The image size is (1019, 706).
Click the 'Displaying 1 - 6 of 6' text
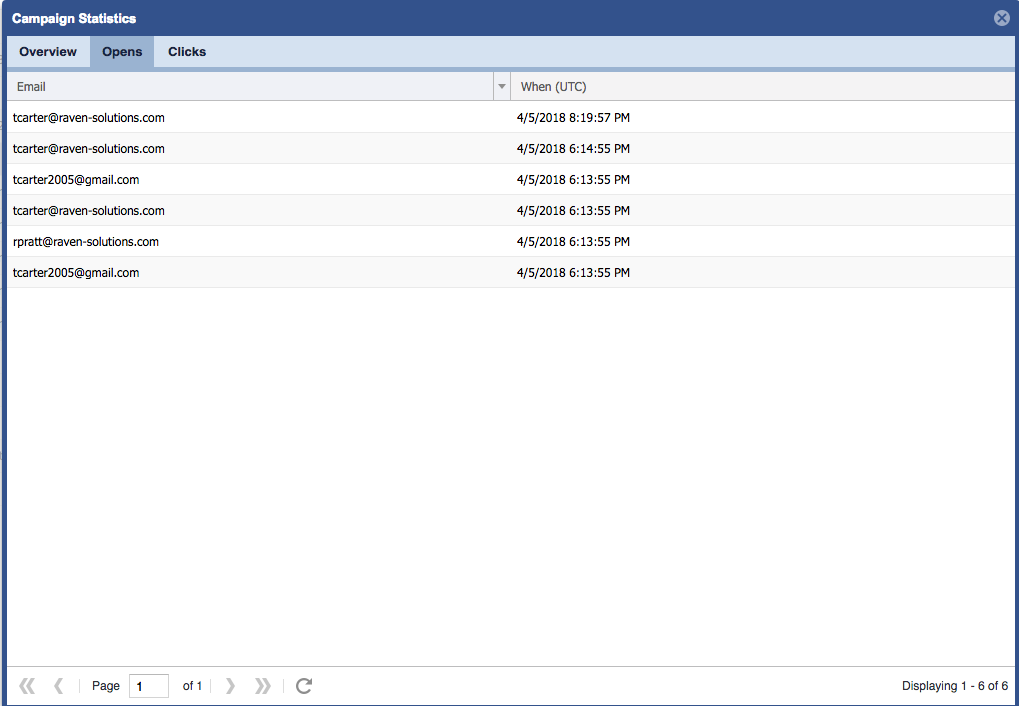tap(954, 686)
